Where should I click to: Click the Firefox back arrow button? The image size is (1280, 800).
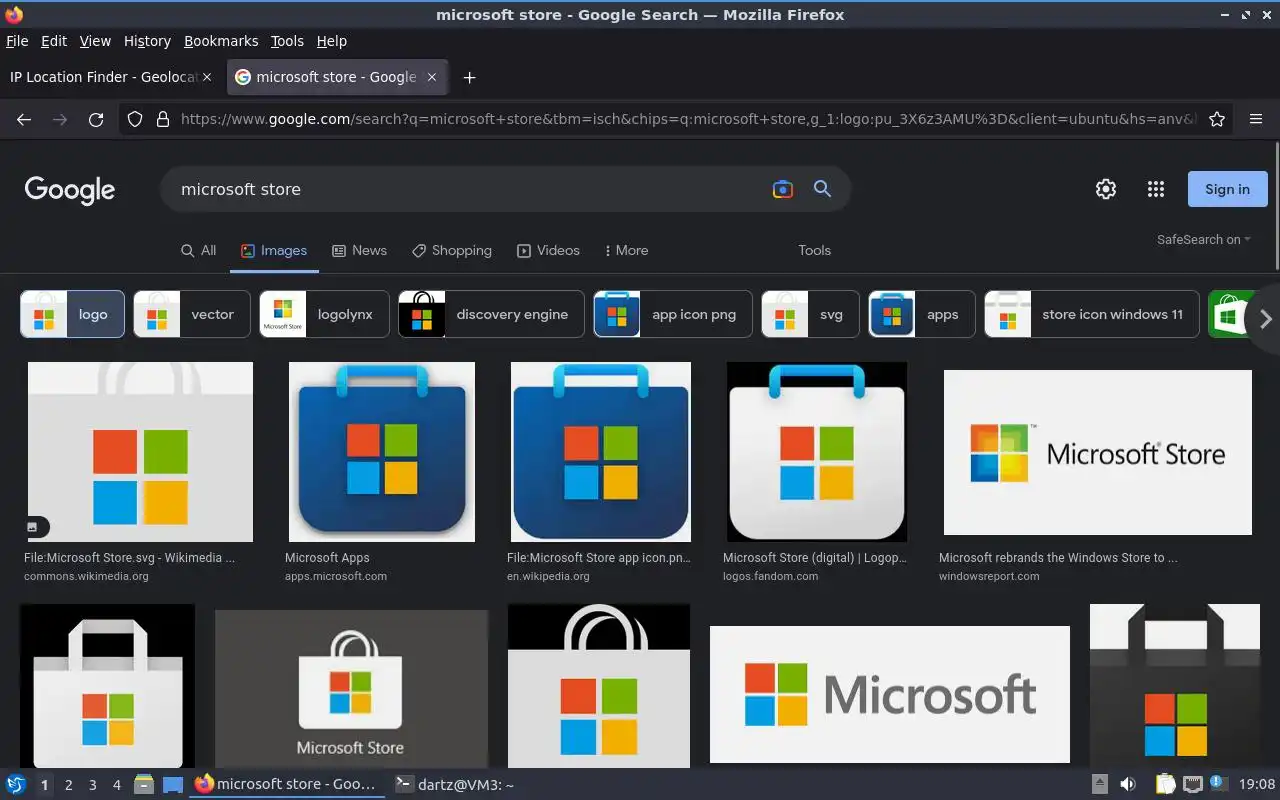coord(24,119)
